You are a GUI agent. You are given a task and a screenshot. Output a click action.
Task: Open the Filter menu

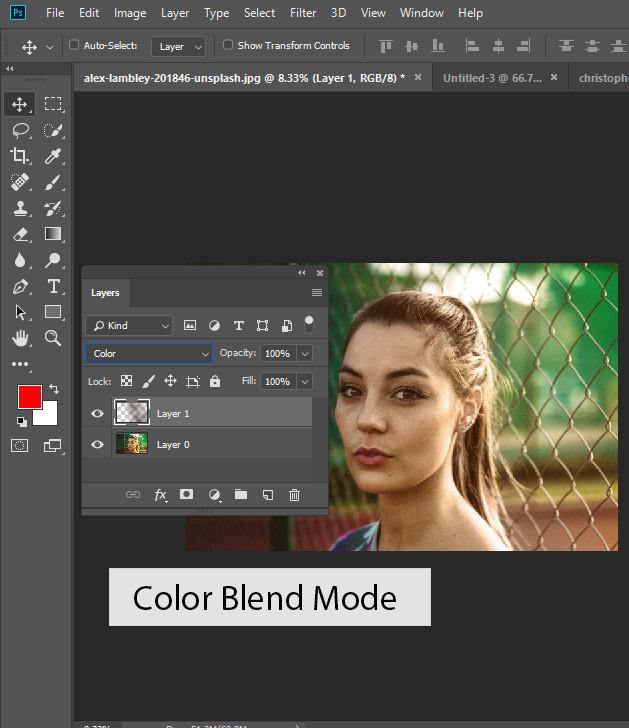tap(303, 13)
